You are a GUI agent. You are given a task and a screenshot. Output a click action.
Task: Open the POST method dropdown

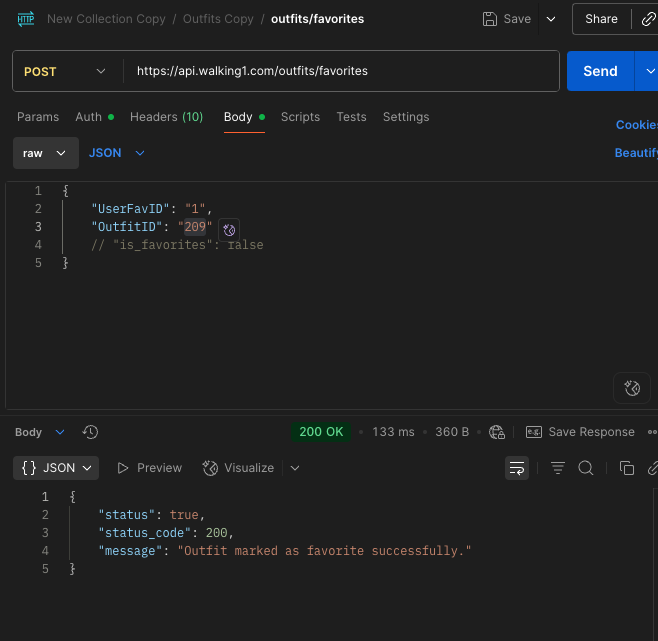point(67,71)
